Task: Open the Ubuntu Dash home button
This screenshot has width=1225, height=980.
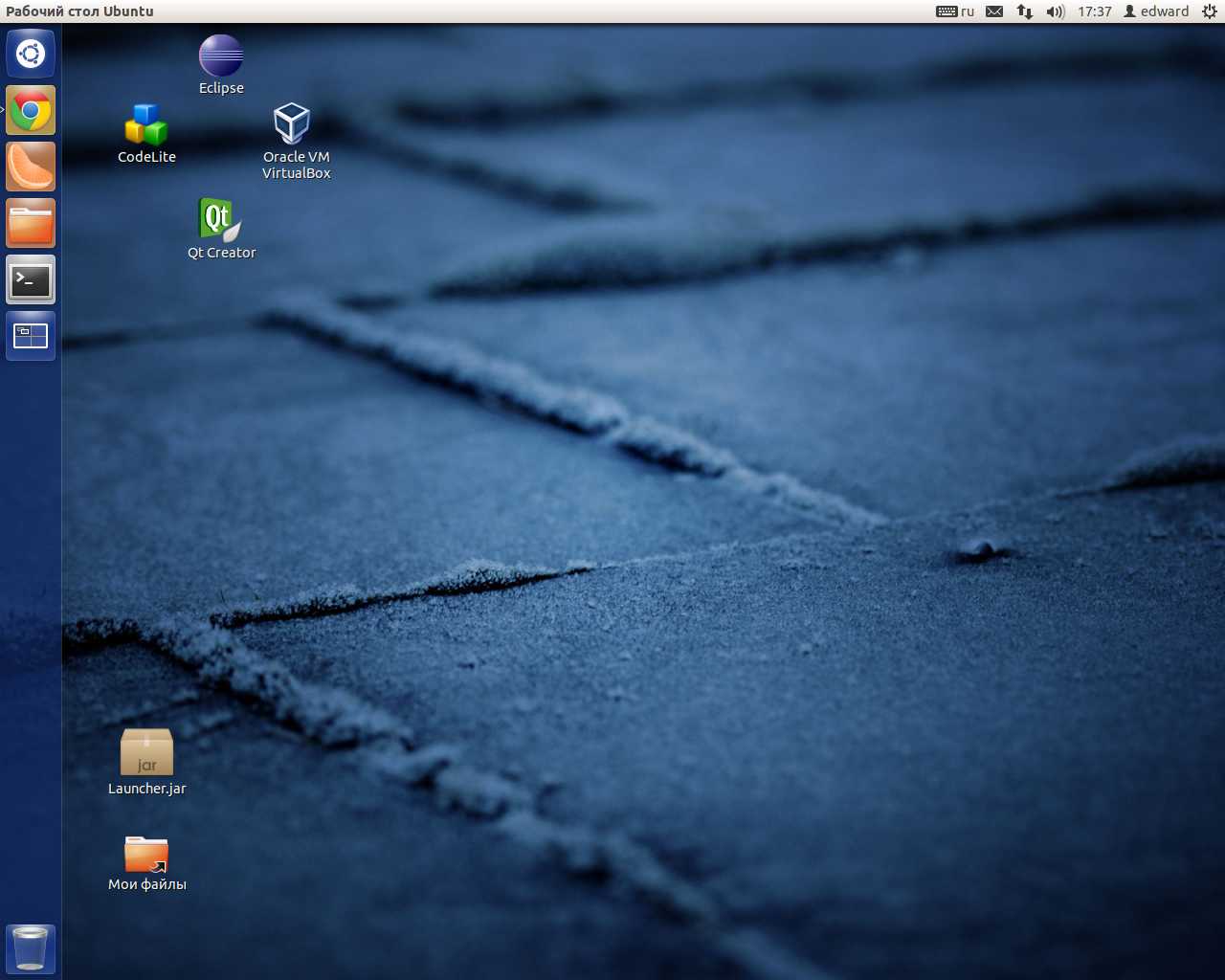Action: click(31, 54)
